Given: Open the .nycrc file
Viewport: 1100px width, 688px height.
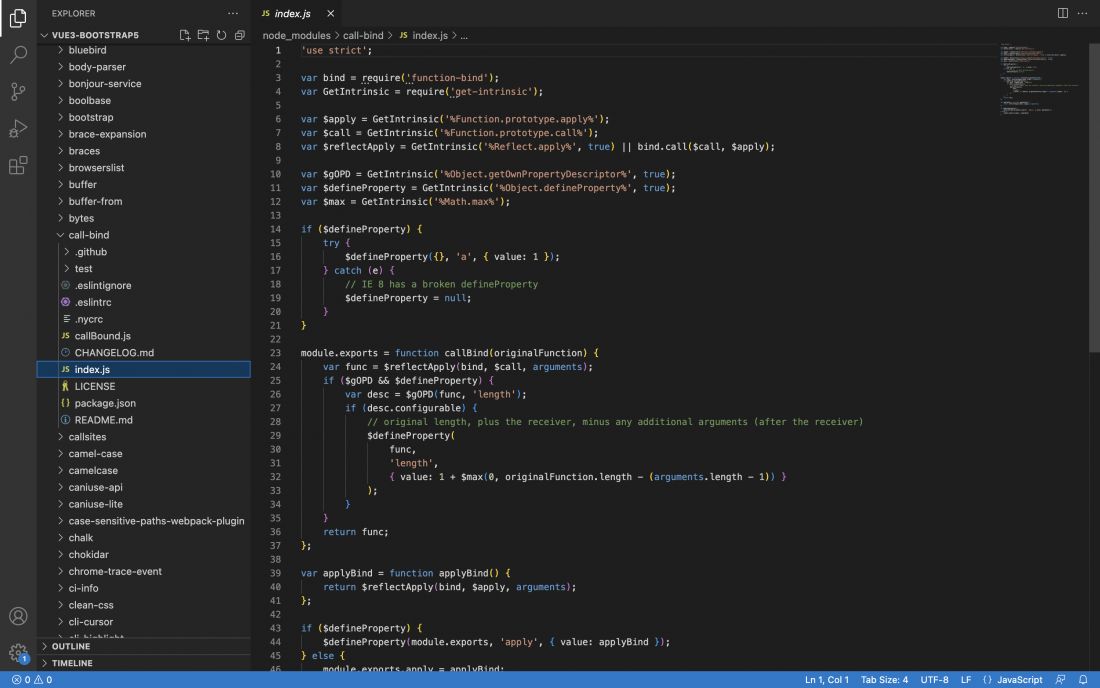Looking at the screenshot, I should tap(143, 319).
